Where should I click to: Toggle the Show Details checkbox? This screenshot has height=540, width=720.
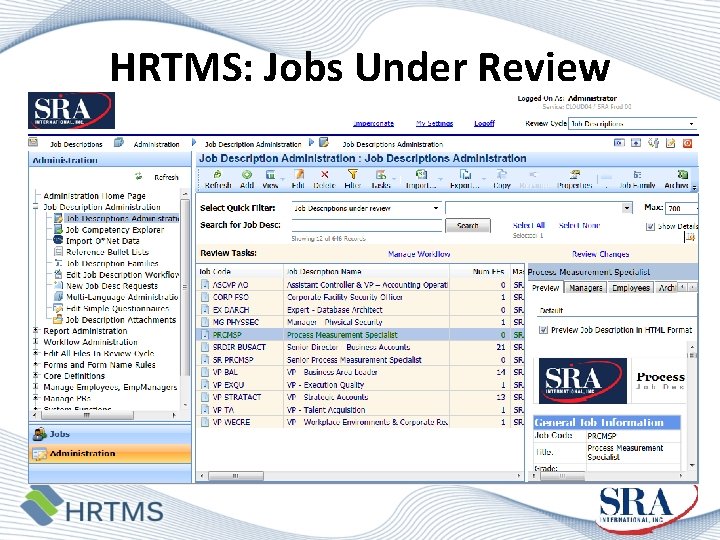point(650,226)
